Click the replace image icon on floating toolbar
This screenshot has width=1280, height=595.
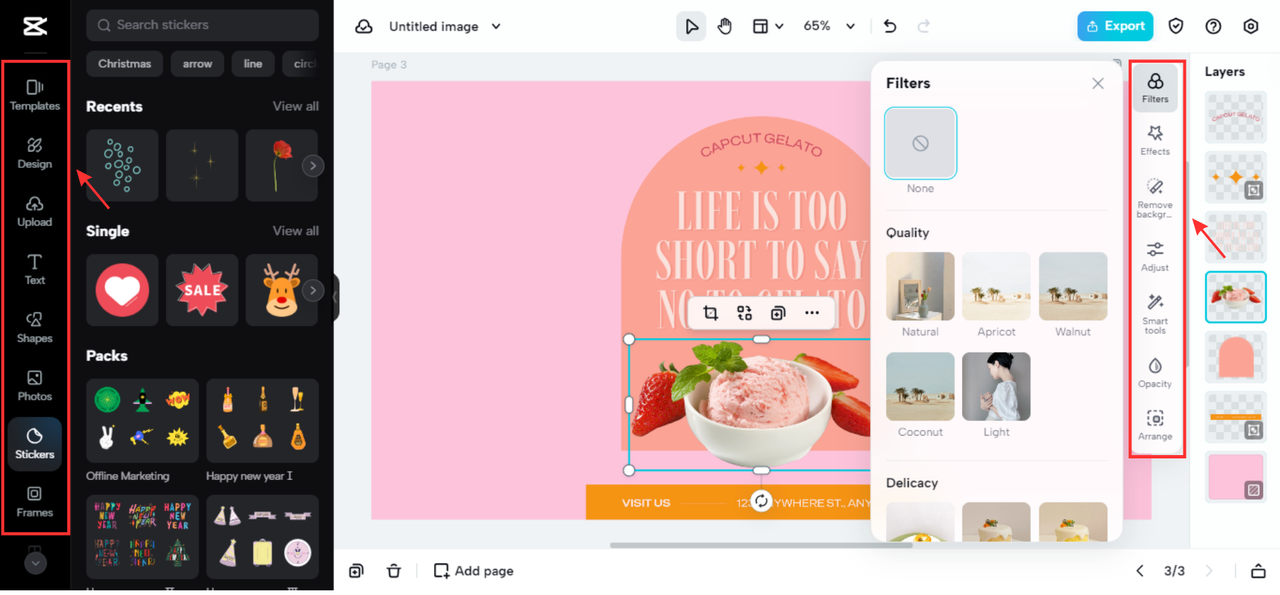pos(744,313)
